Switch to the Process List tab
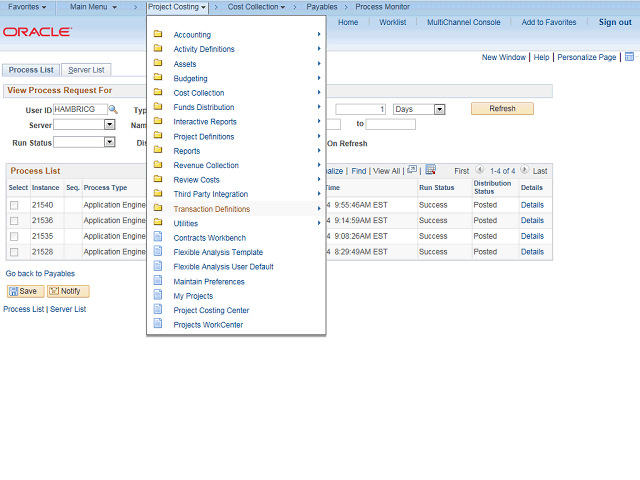 pos(31,70)
